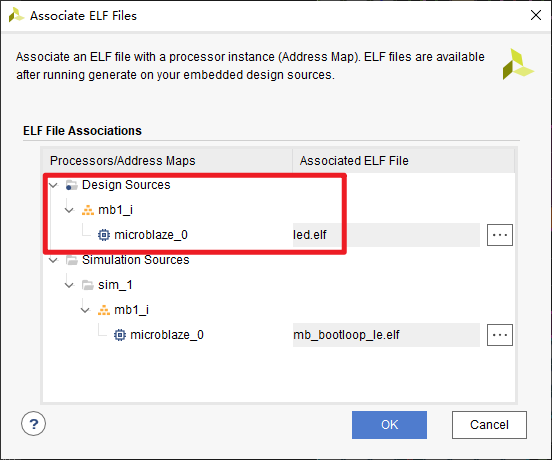Screen dimensions: 552x460
Task: Click the Simulation Sources folder icon
Action: [x=71, y=260]
